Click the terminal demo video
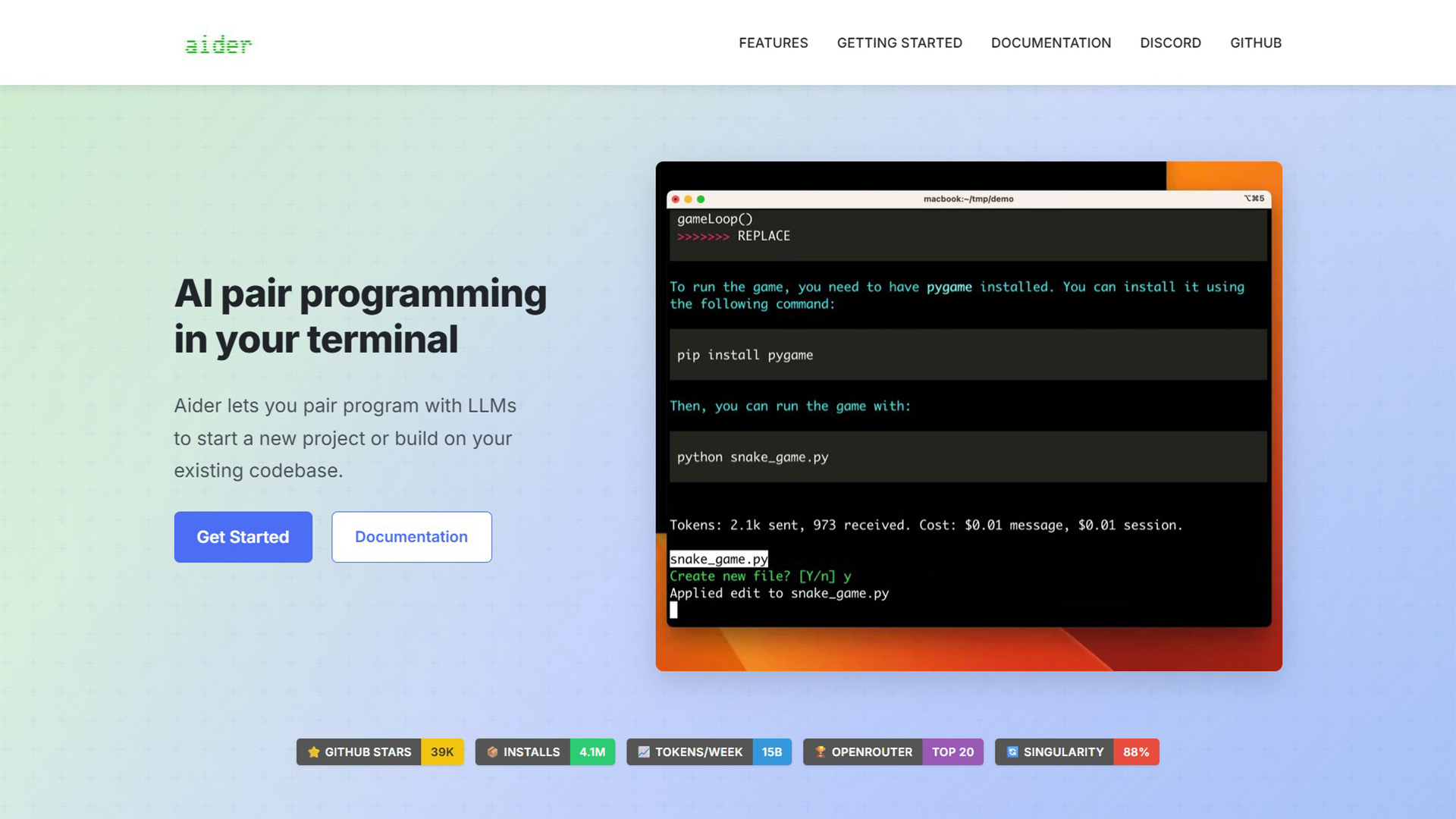The height and width of the screenshot is (819, 1456). [x=968, y=416]
